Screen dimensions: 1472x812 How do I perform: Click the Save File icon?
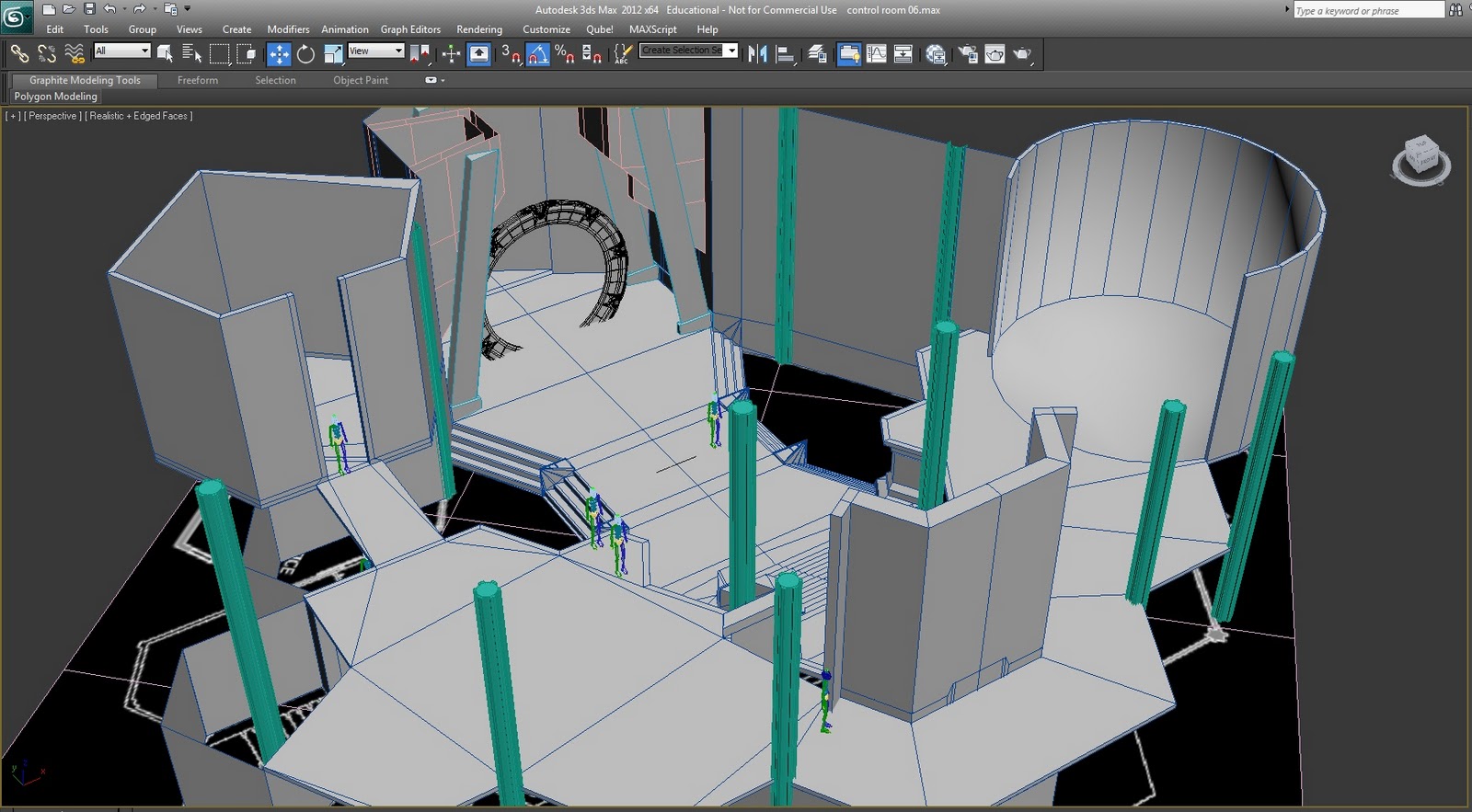tap(89, 9)
